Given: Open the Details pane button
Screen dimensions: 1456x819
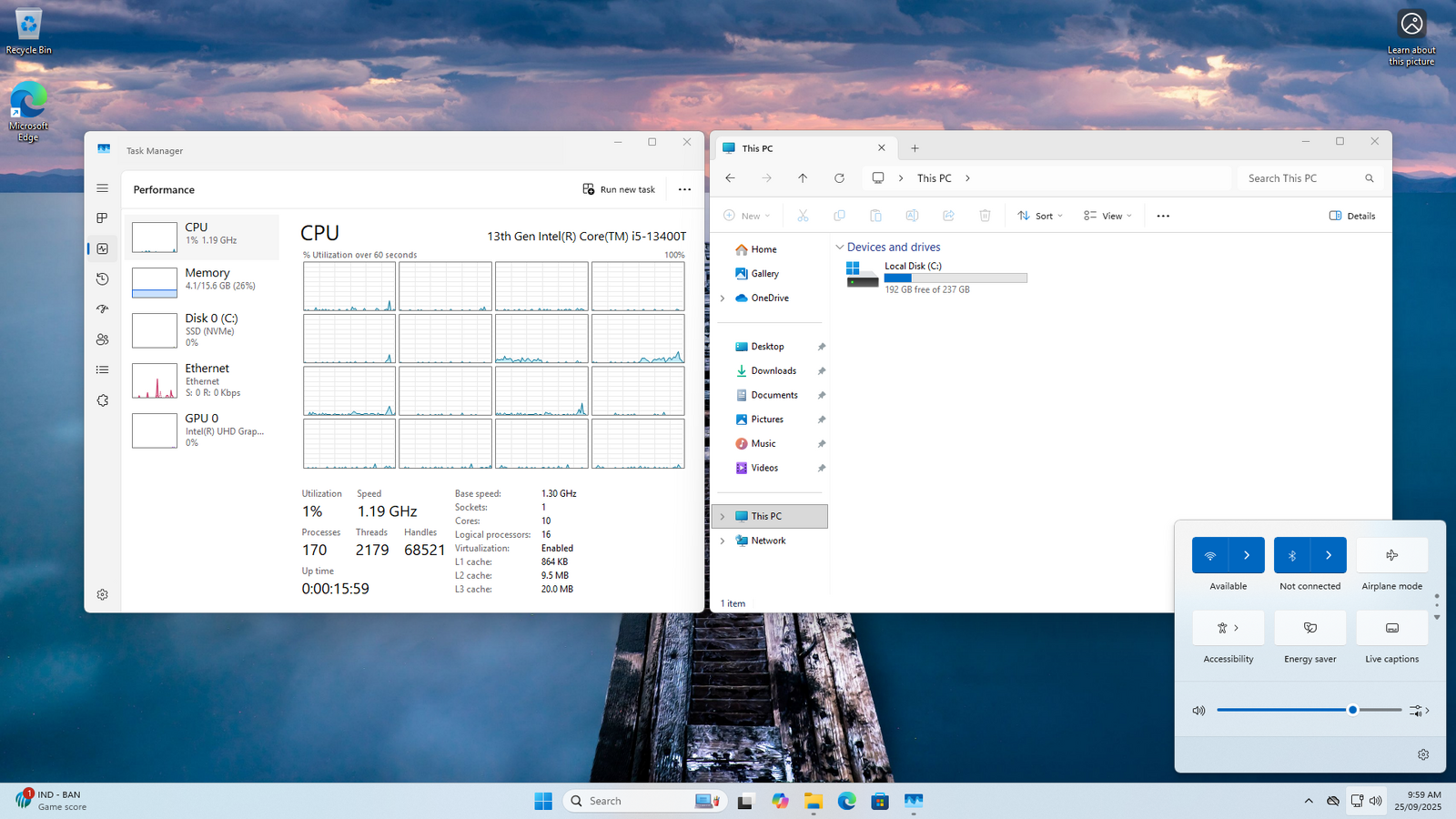Looking at the screenshot, I should (x=1352, y=216).
